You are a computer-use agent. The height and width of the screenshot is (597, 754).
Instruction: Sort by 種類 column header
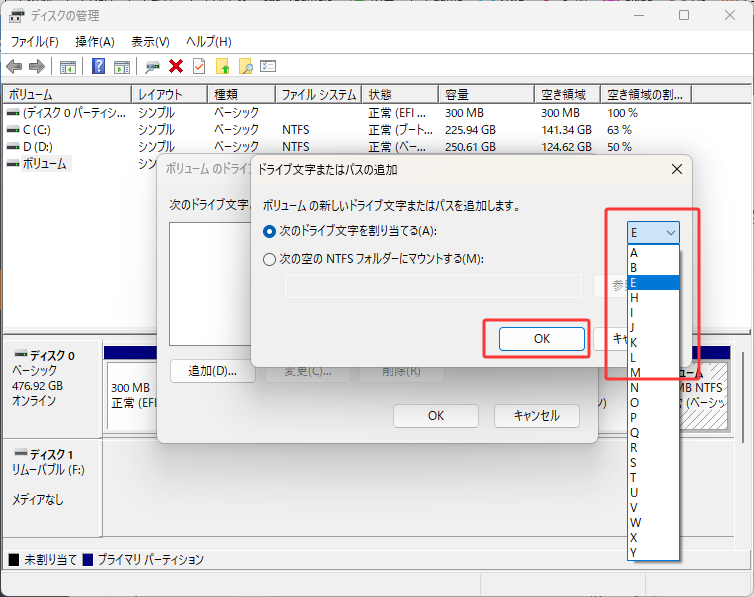pyautogui.click(x=241, y=94)
